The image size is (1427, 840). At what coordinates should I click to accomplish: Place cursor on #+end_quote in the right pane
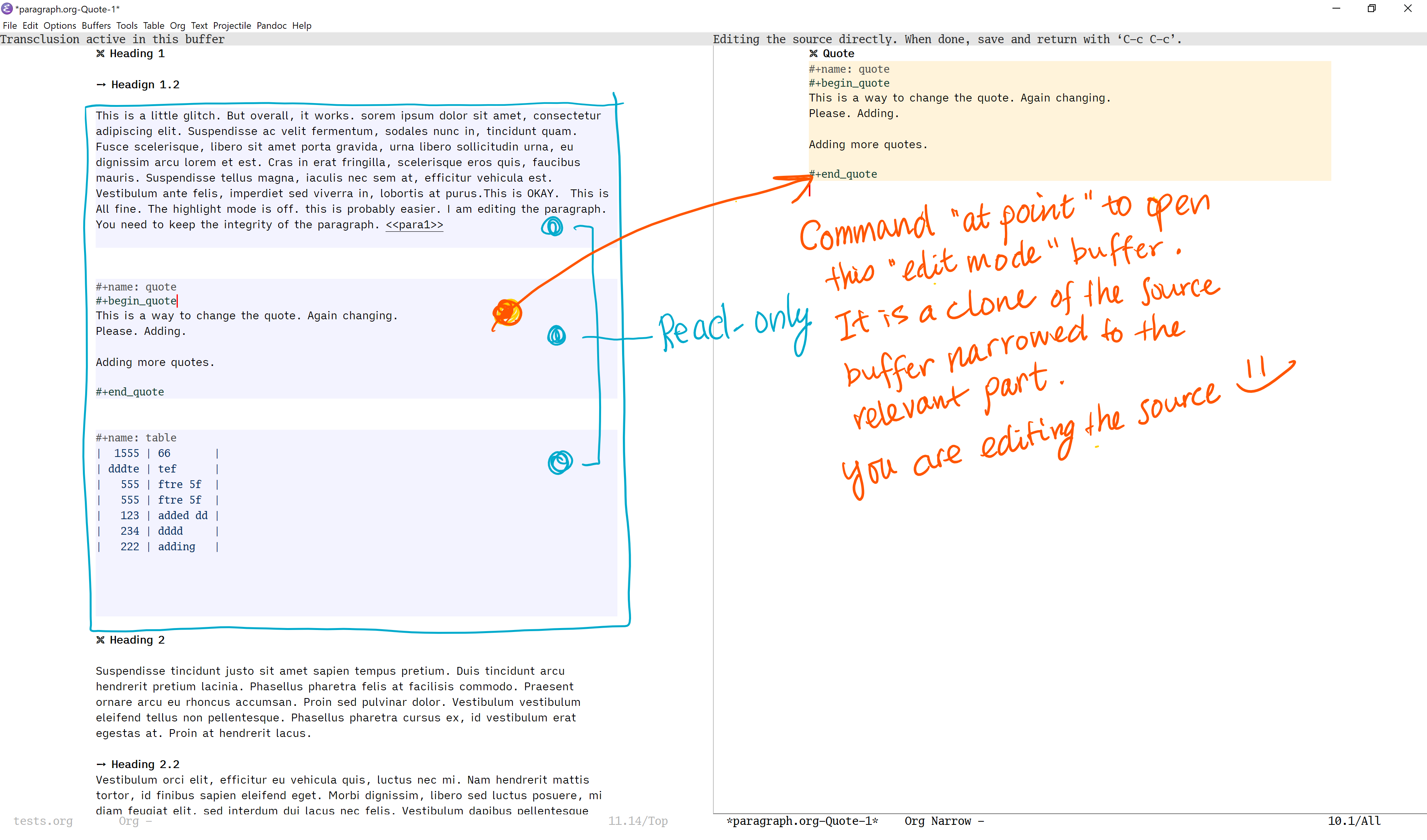[x=847, y=174]
